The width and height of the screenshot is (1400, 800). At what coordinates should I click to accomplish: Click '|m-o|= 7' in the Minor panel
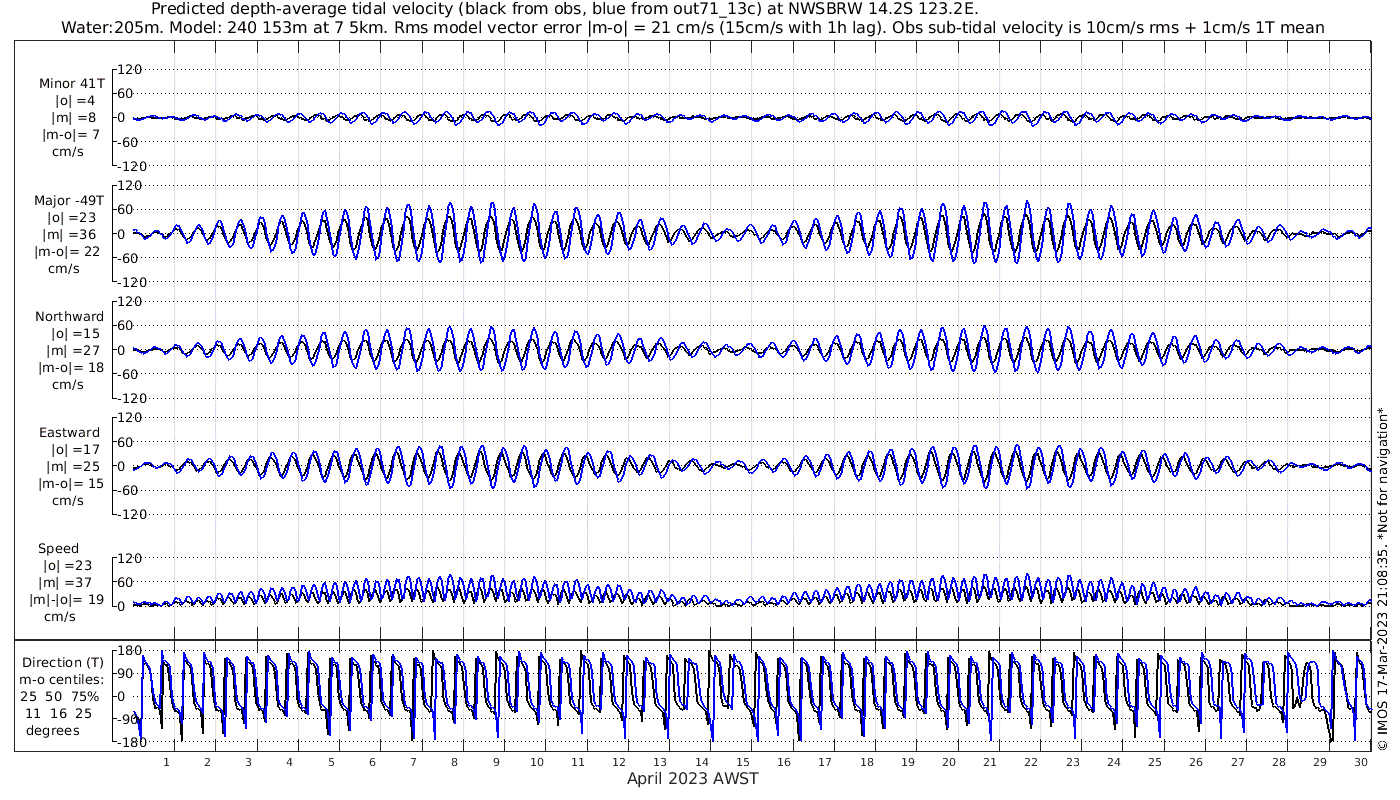tap(69, 135)
